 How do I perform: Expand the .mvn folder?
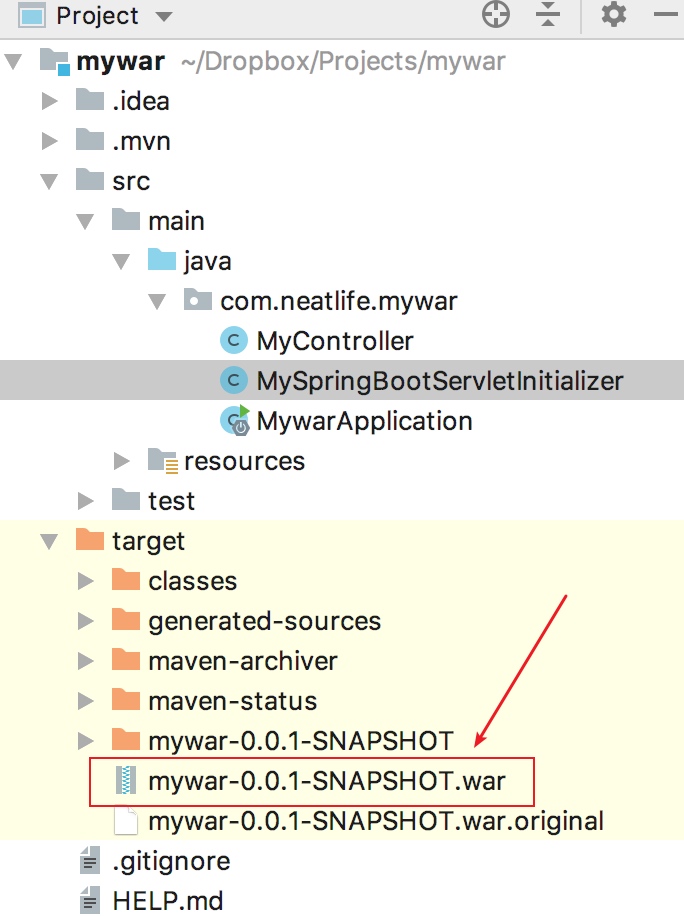[50, 141]
